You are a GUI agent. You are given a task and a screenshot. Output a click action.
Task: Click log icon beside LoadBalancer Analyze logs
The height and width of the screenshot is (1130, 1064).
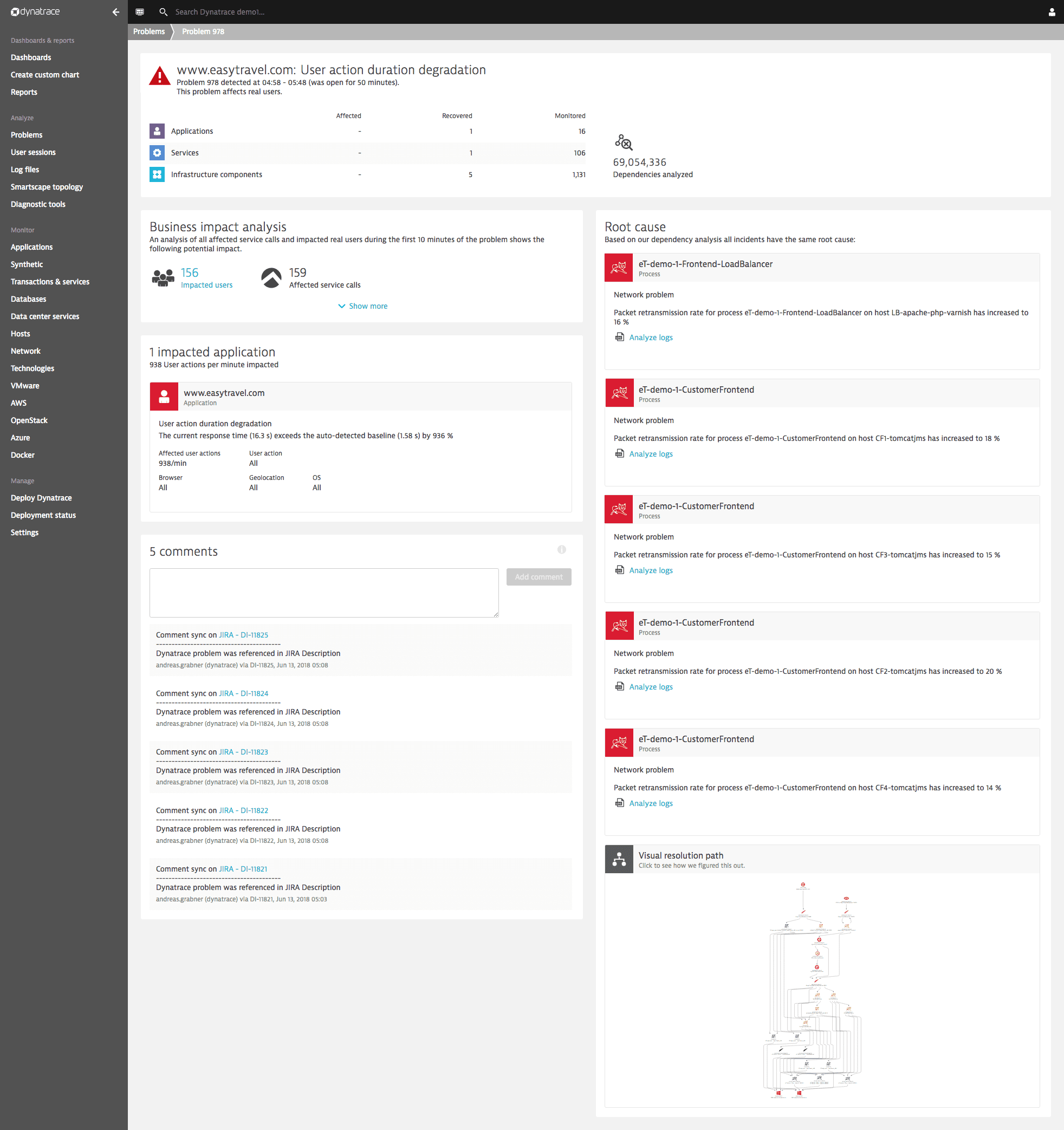pos(620,337)
